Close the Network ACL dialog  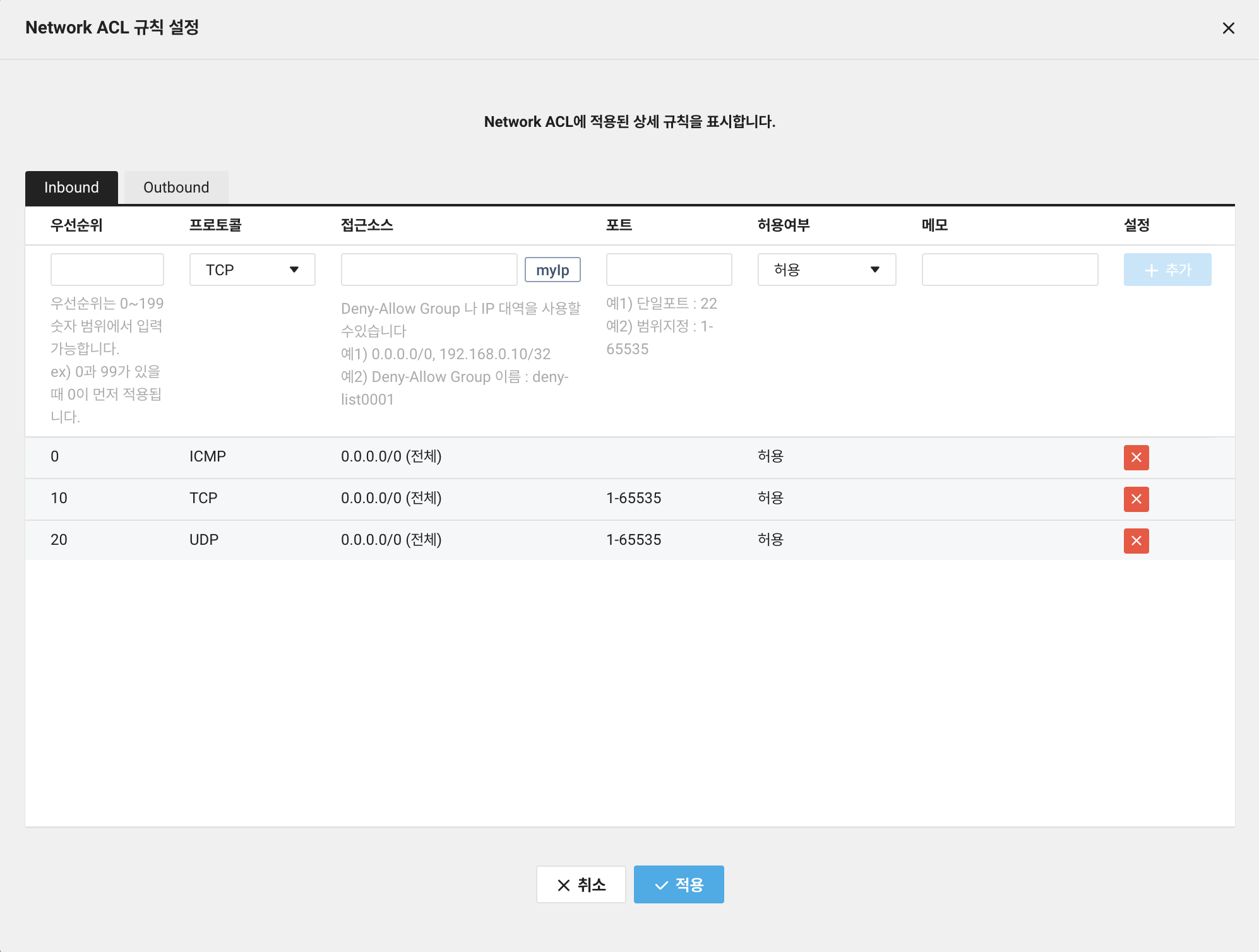click(1228, 28)
